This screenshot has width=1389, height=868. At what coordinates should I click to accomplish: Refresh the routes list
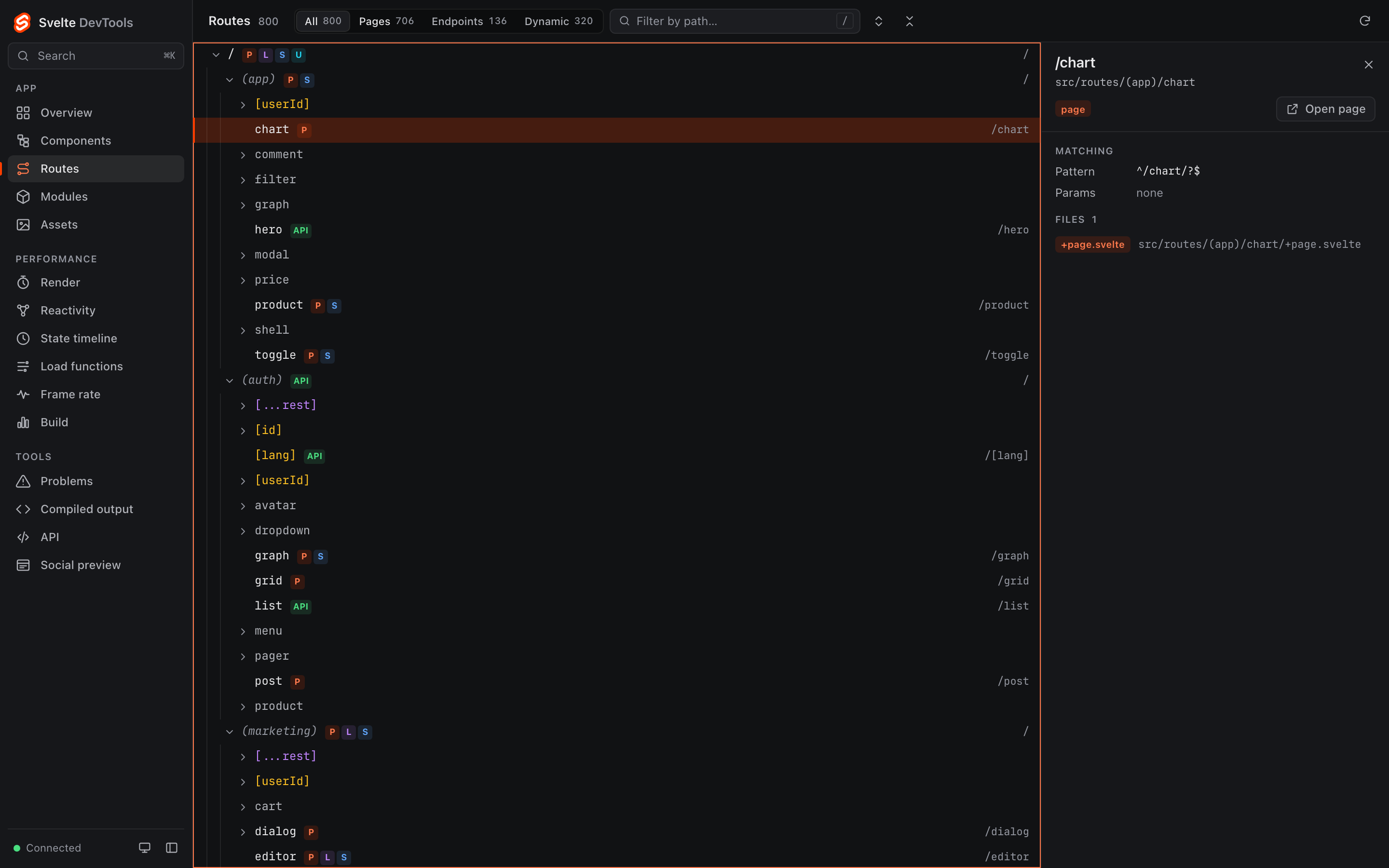(1365, 21)
